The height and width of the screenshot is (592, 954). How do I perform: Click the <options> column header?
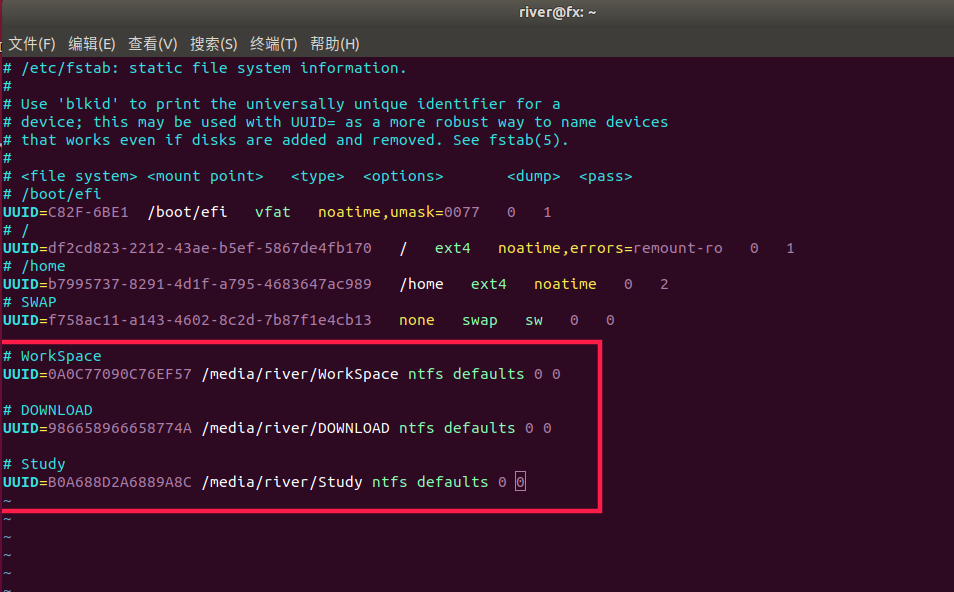[x=403, y=176]
